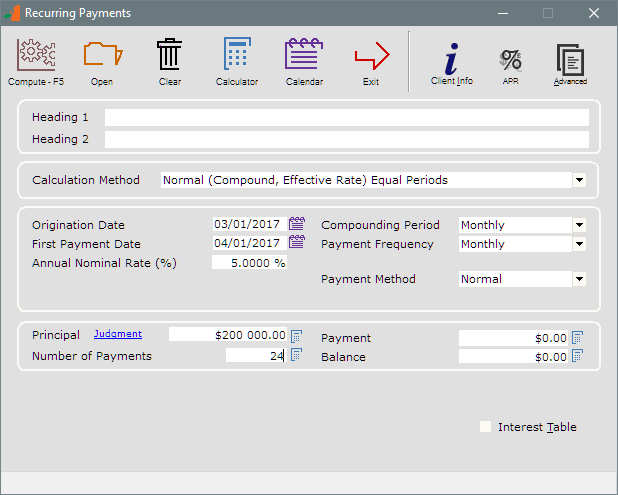Screen dimensions: 618x495
Task: Minimize the Recurring Payments window
Action: pos(503,13)
